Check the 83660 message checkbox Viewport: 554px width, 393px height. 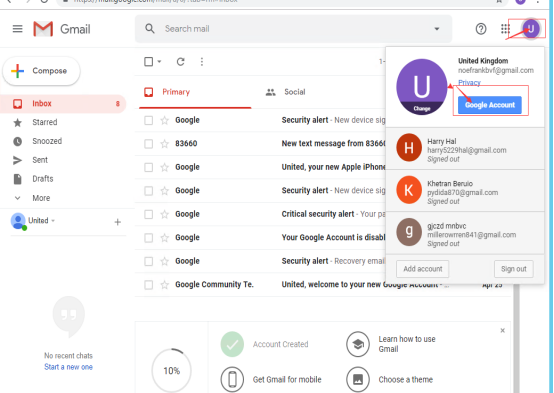click(x=148, y=144)
